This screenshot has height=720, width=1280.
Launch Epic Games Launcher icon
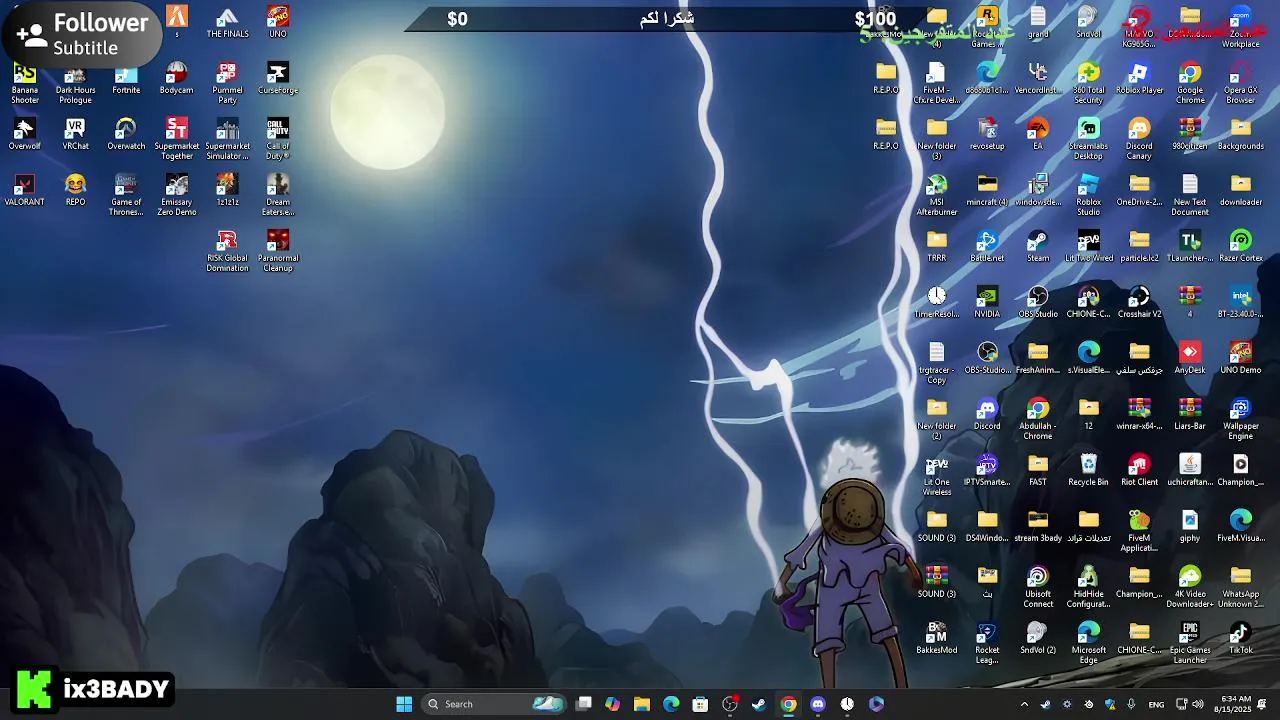(x=1190, y=644)
